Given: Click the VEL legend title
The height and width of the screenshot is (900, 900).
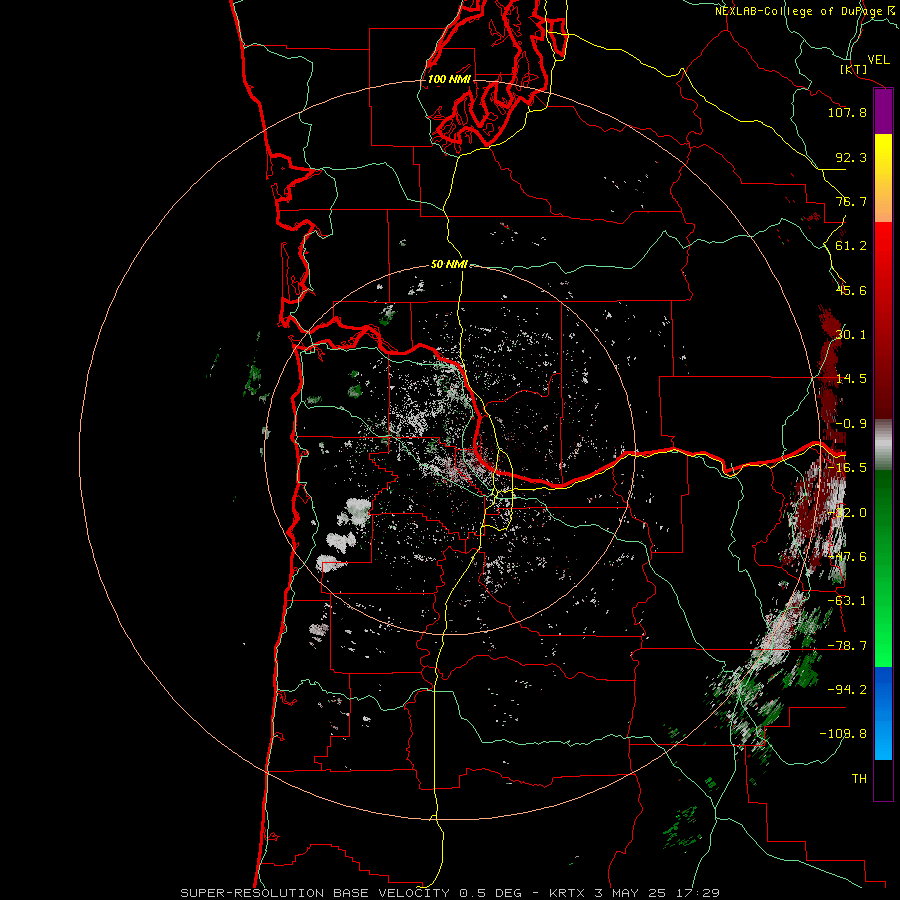Looking at the screenshot, I should (878, 60).
